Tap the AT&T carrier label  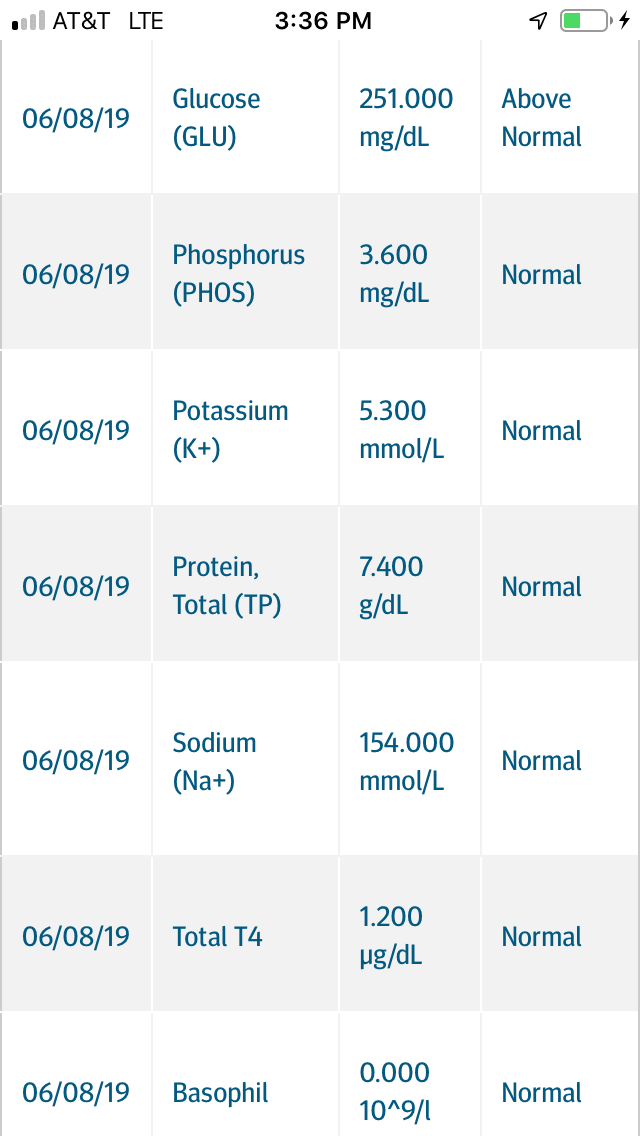coord(81,21)
